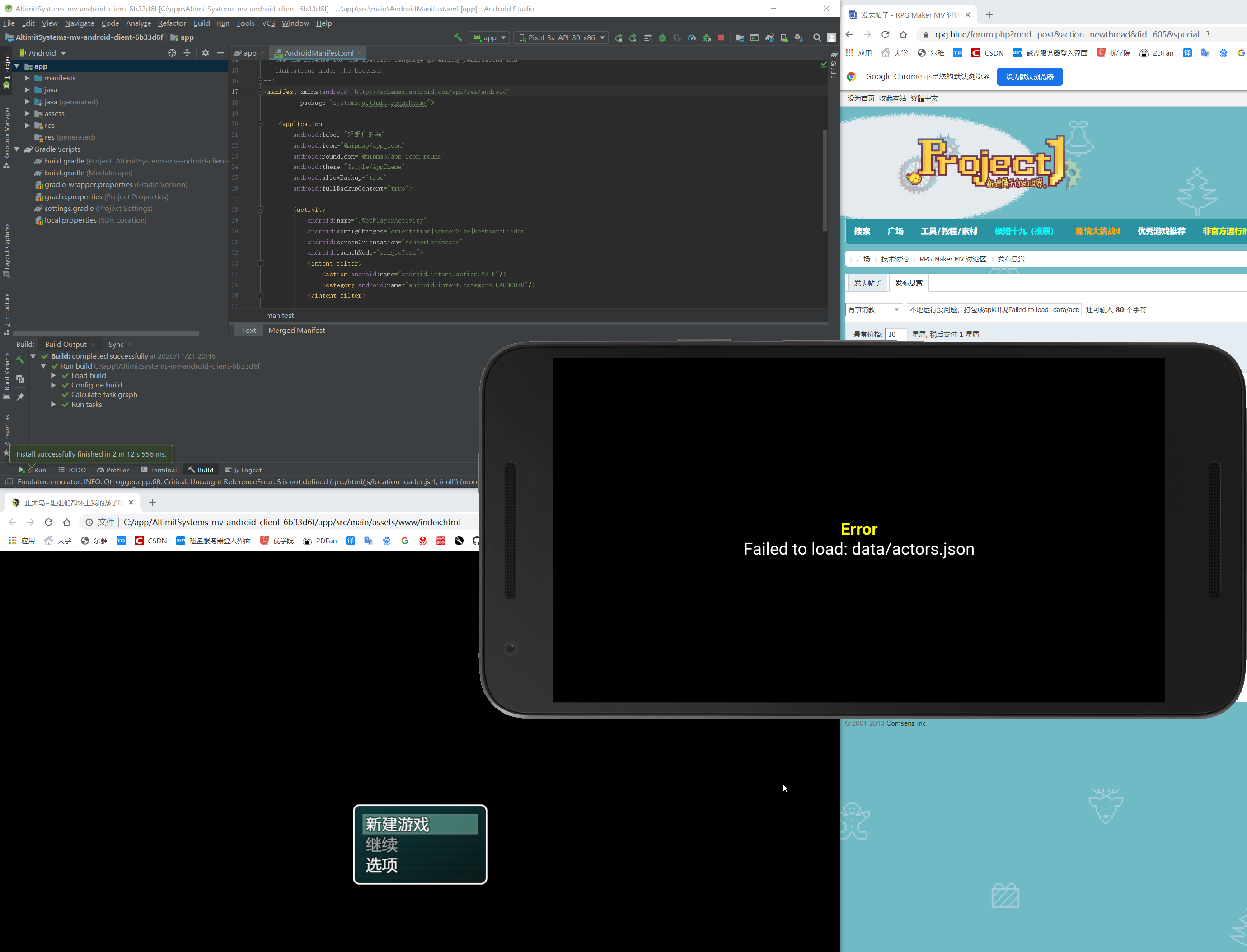Open the VCS menu
The width and height of the screenshot is (1247, 952).
pos(268,23)
